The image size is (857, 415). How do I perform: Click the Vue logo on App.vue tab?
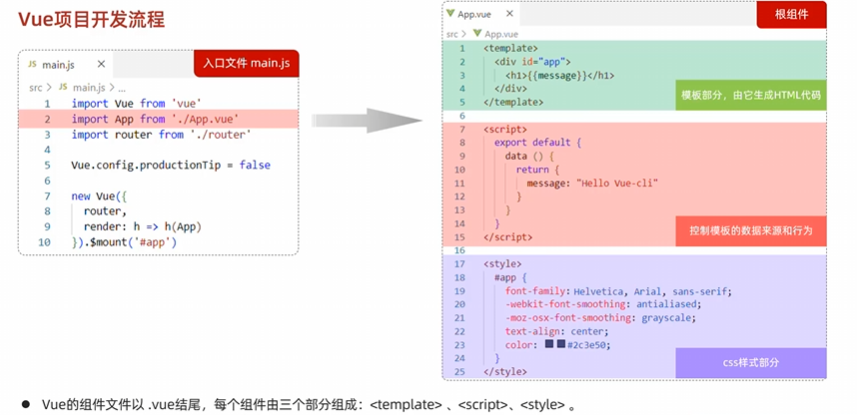click(x=450, y=14)
